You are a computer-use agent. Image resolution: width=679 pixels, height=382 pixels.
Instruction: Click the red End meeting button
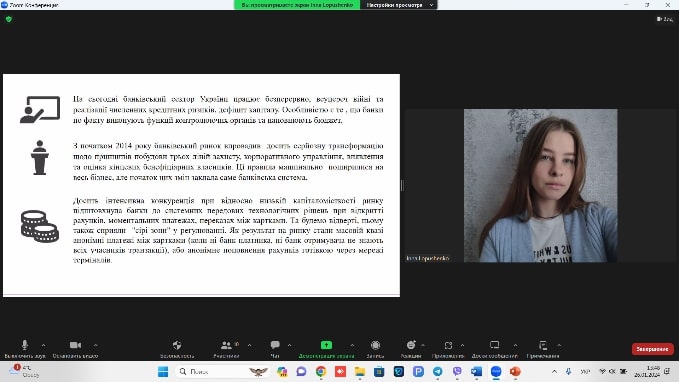click(x=653, y=349)
